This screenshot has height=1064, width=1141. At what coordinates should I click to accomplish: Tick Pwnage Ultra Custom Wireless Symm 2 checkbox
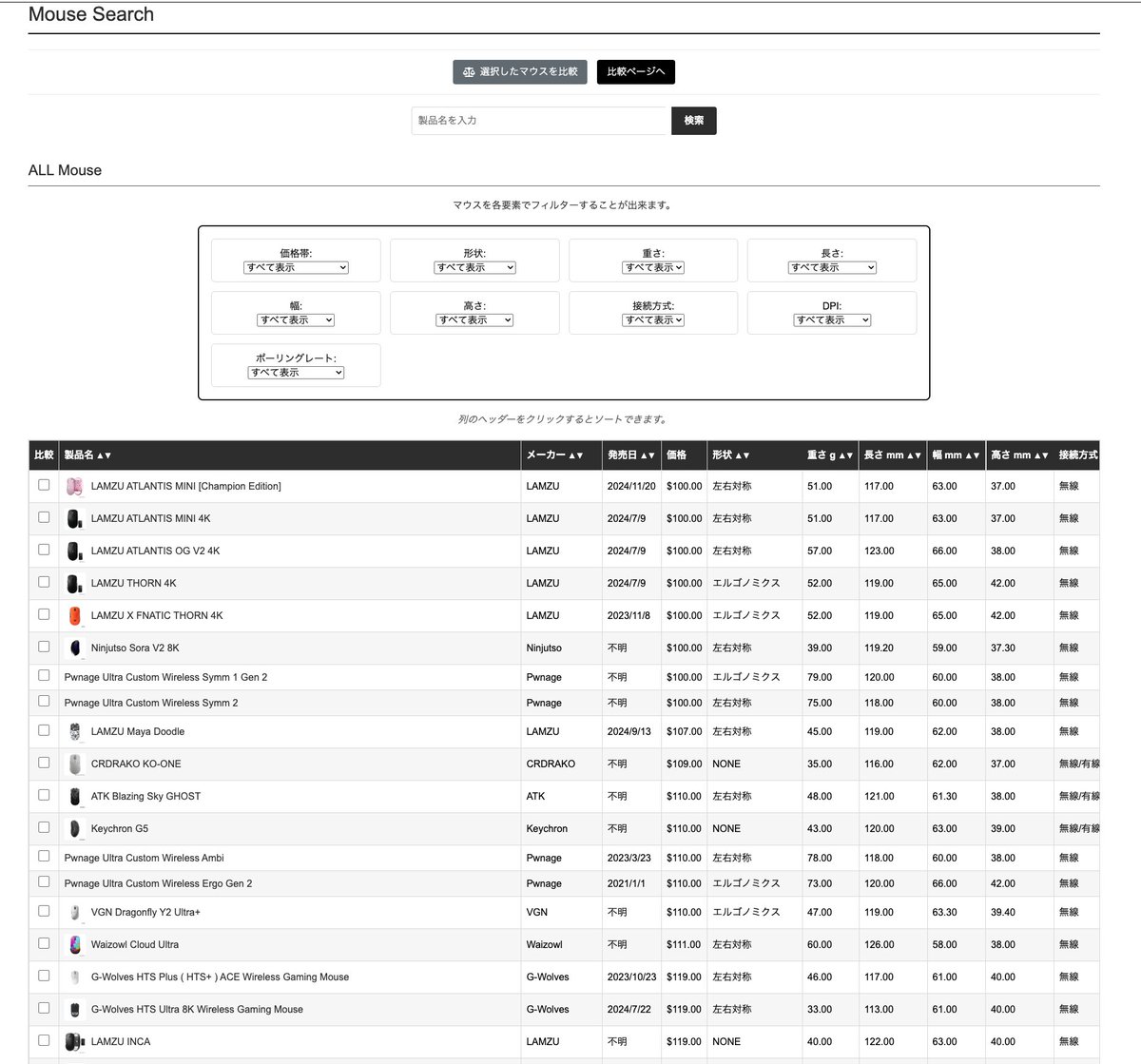(x=44, y=701)
